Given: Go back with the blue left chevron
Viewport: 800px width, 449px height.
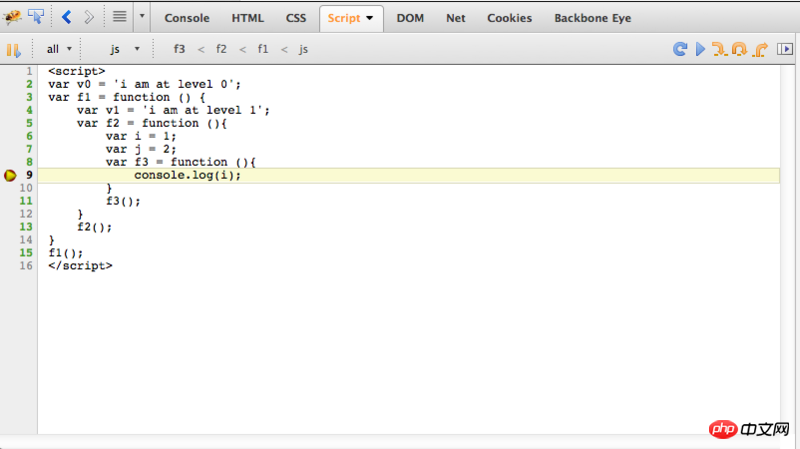Looking at the screenshot, I should tap(67, 17).
